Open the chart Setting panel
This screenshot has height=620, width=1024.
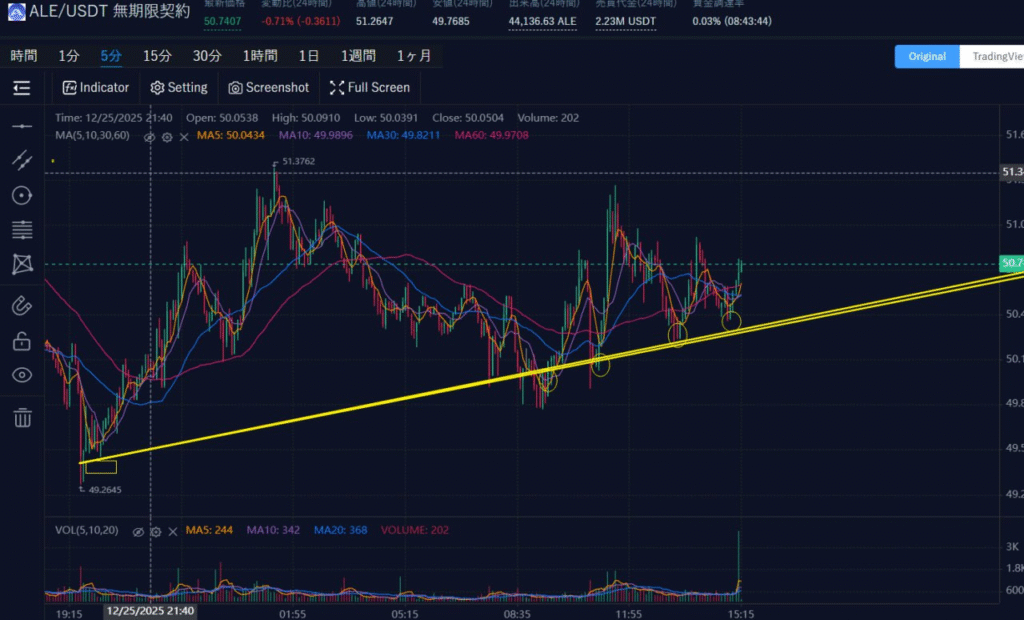click(x=179, y=88)
